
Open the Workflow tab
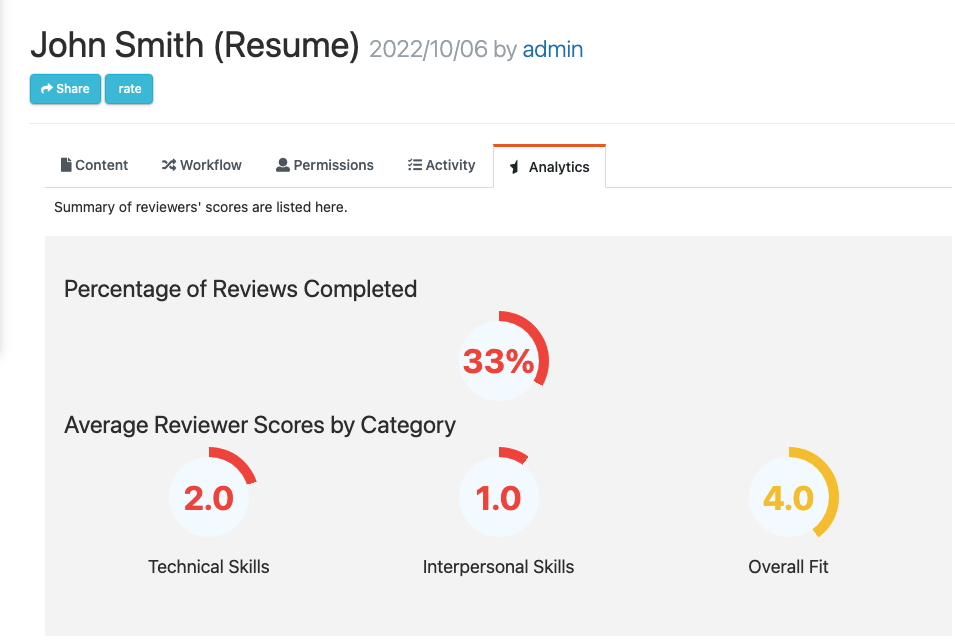(201, 164)
